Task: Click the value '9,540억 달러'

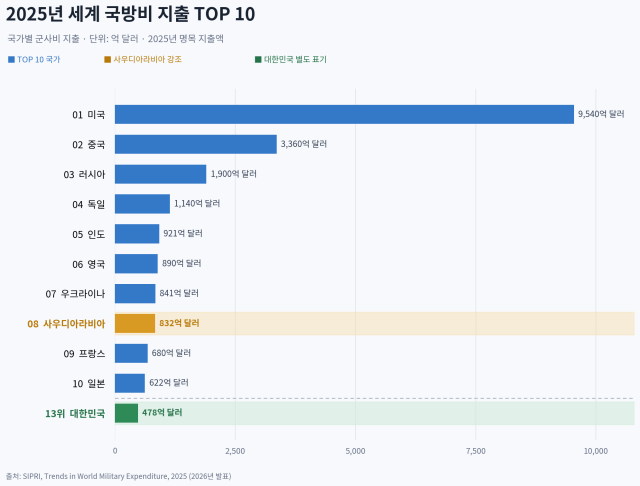Action: point(601,114)
